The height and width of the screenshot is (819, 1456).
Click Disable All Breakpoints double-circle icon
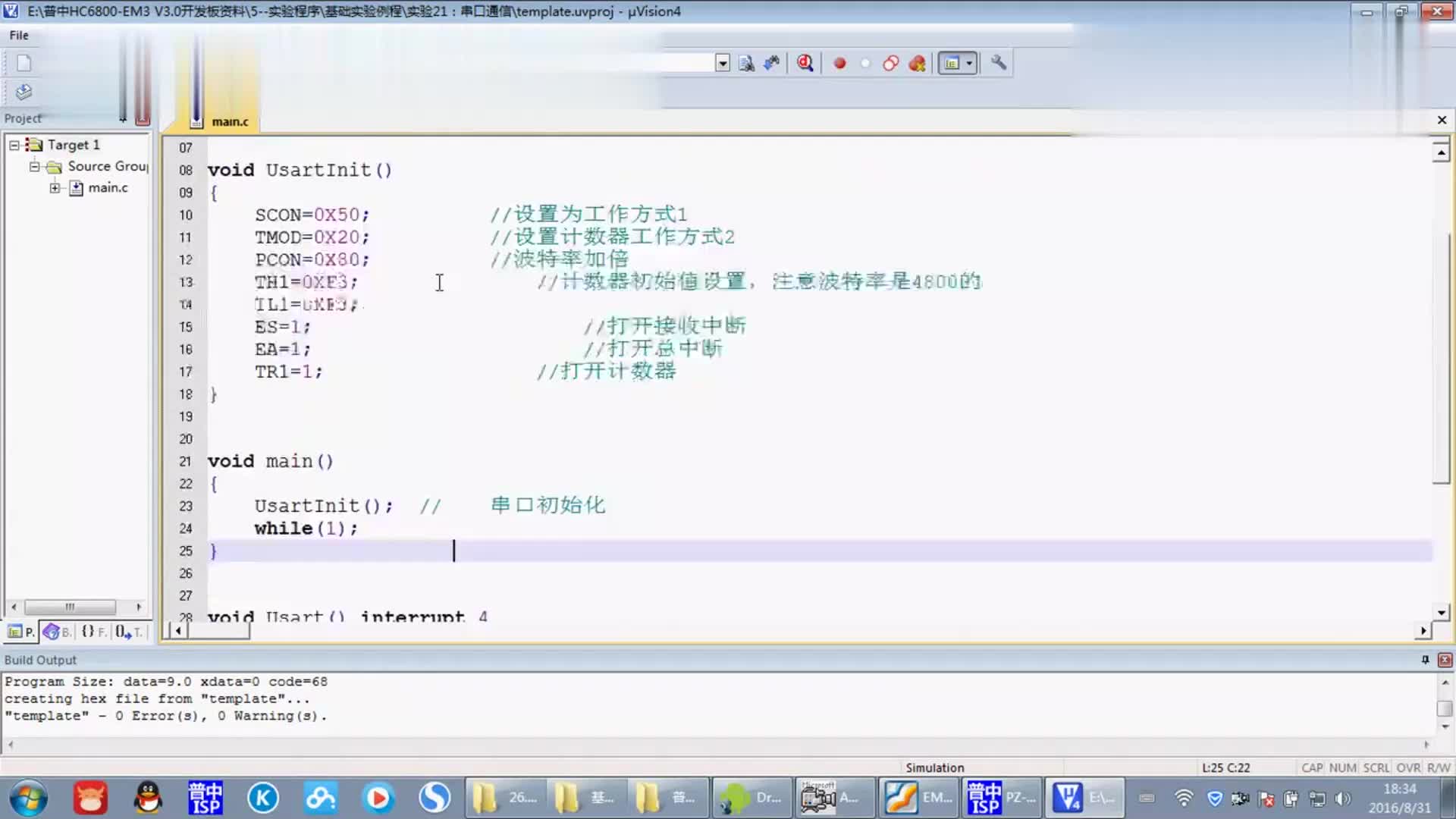pos(891,64)
